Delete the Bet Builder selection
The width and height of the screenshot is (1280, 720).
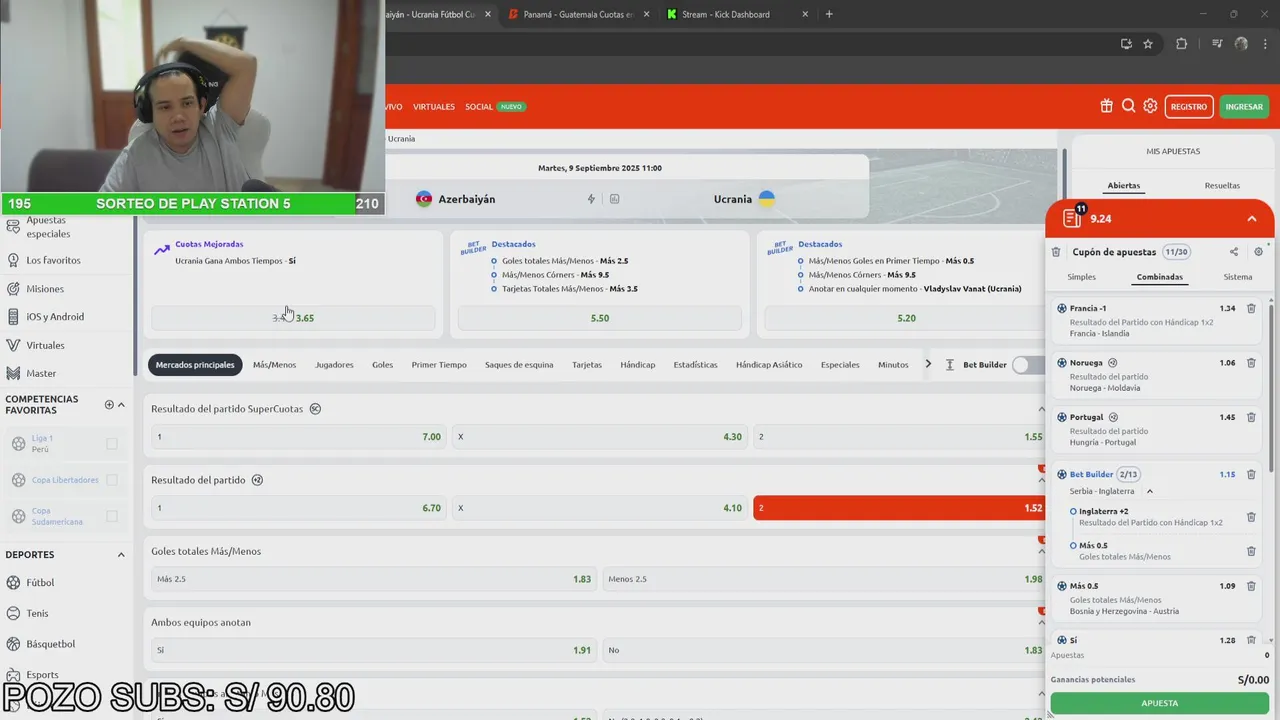click(x=1251, y=474)
